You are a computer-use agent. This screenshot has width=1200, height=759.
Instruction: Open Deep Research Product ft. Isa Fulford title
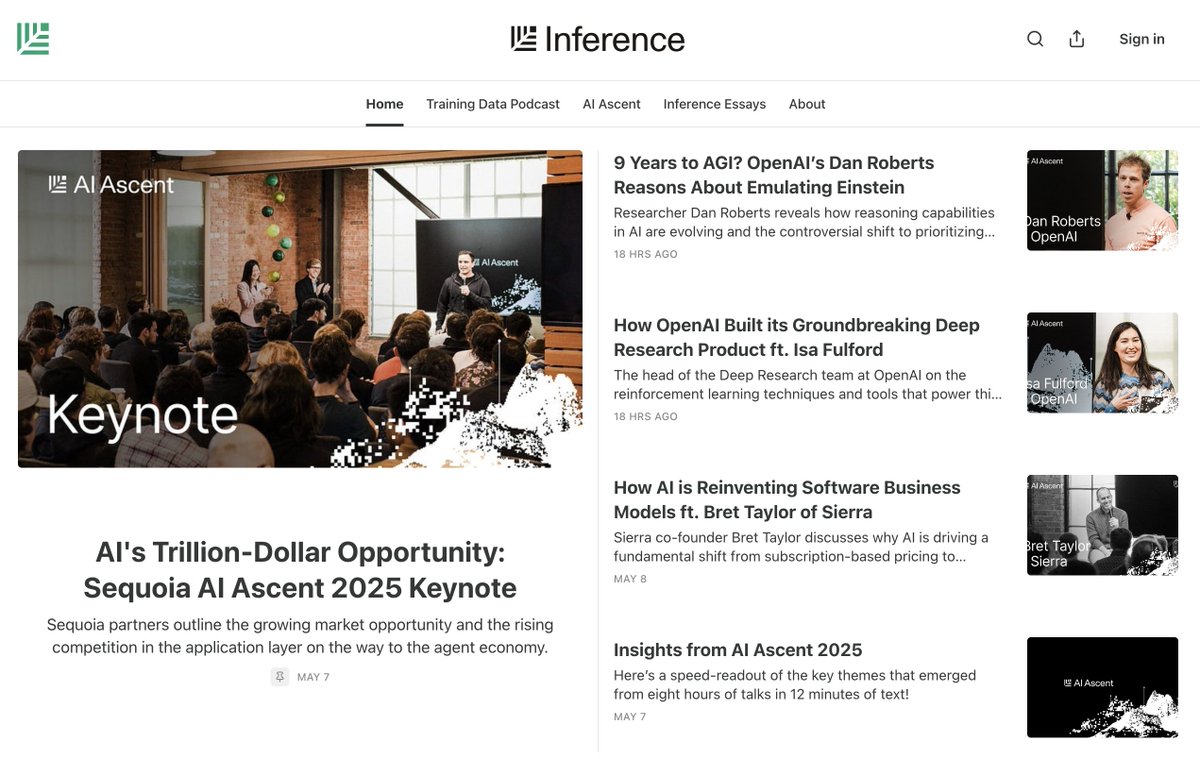[797, 337]
